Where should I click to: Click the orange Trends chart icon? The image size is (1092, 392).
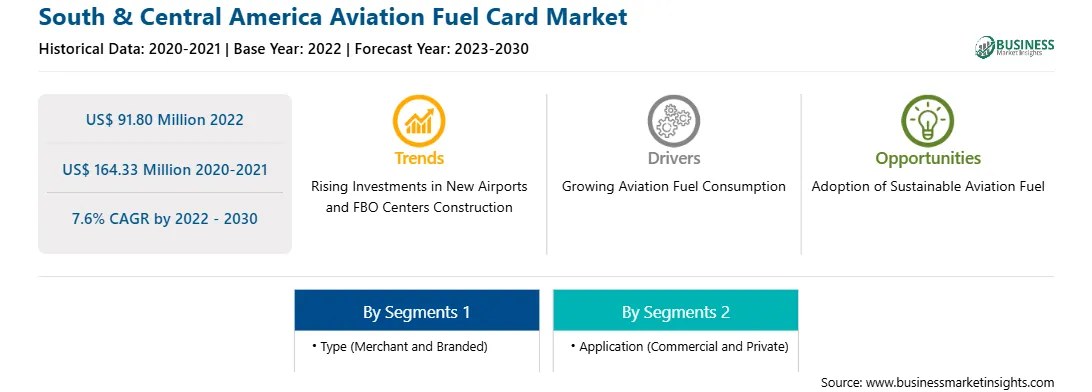point(419,120)
